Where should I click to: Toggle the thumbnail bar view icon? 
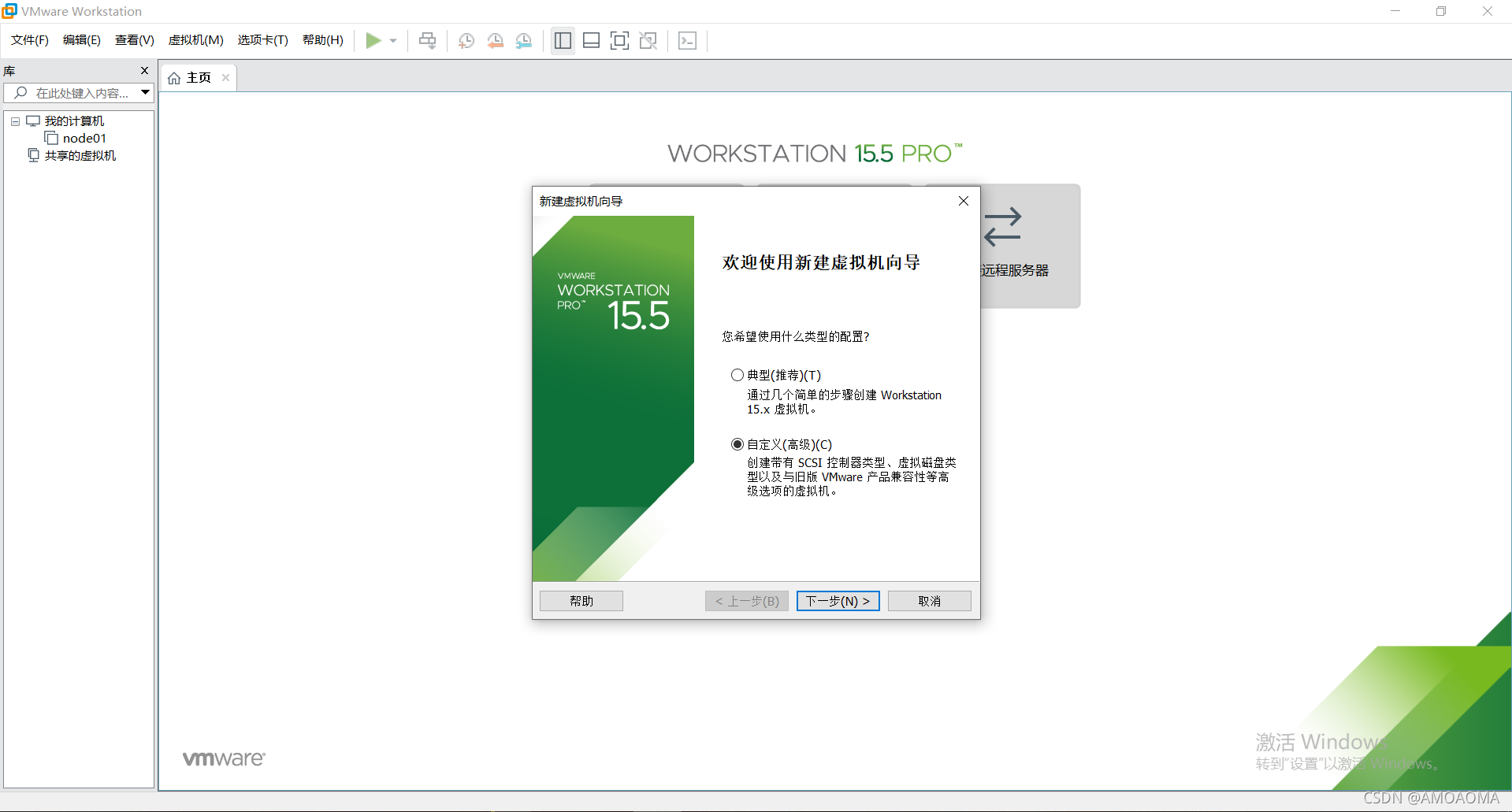[592, 41]
